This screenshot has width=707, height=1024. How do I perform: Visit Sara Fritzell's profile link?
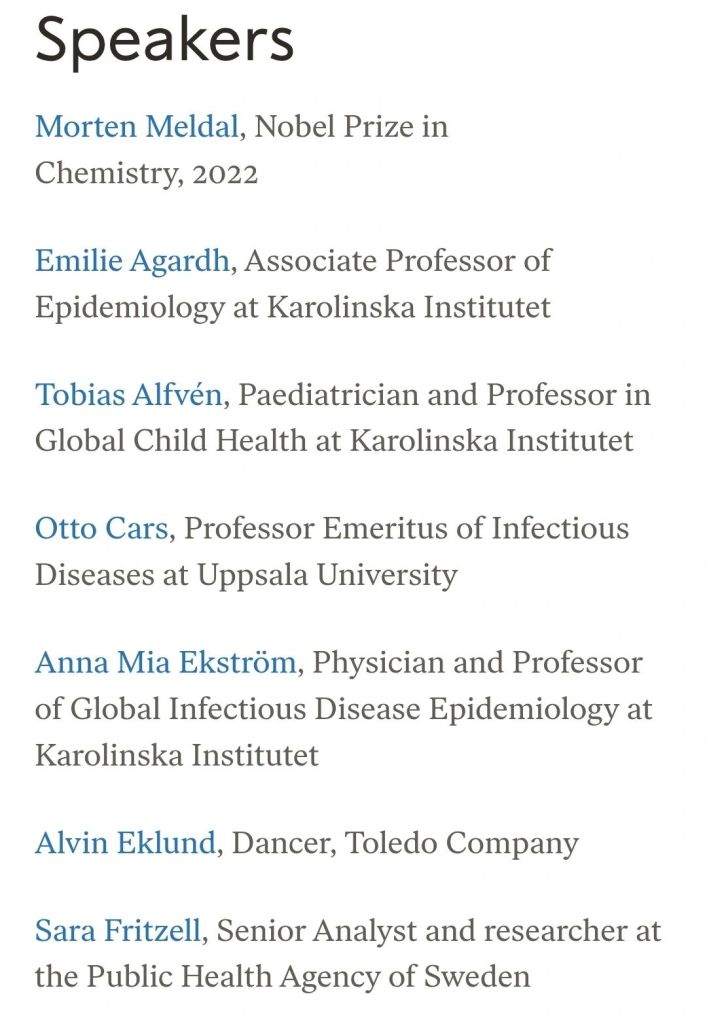119,931
